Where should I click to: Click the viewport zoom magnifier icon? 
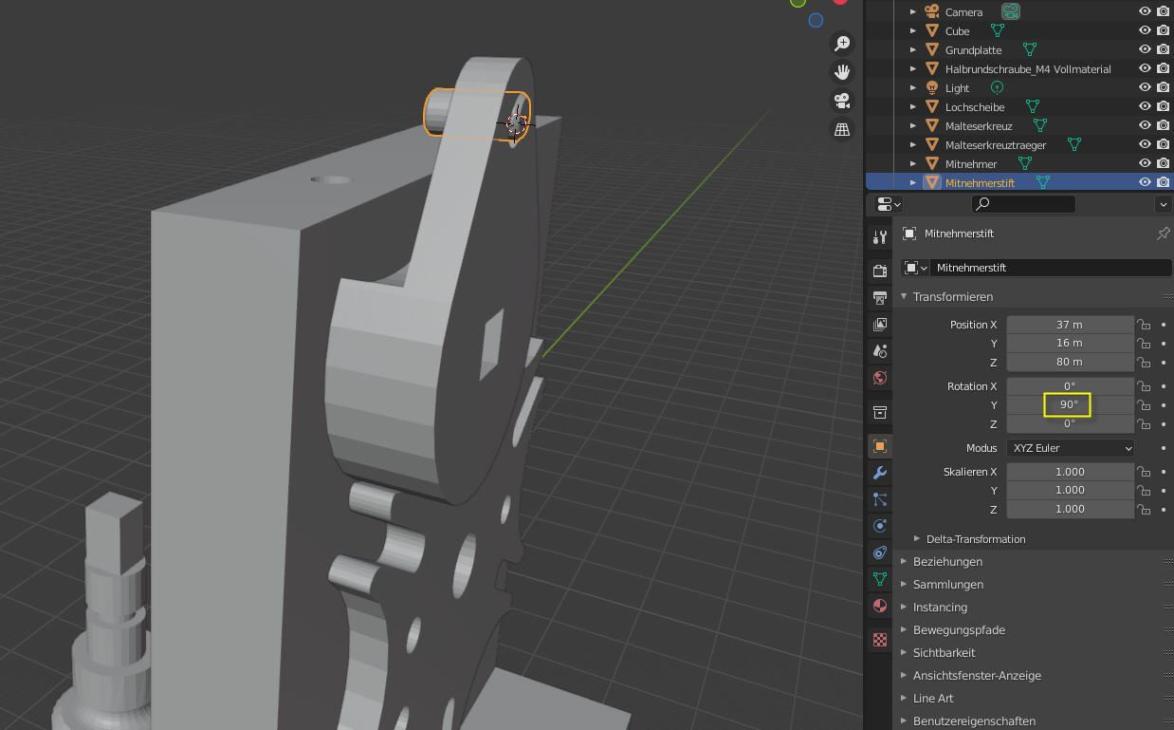point(842,43)
